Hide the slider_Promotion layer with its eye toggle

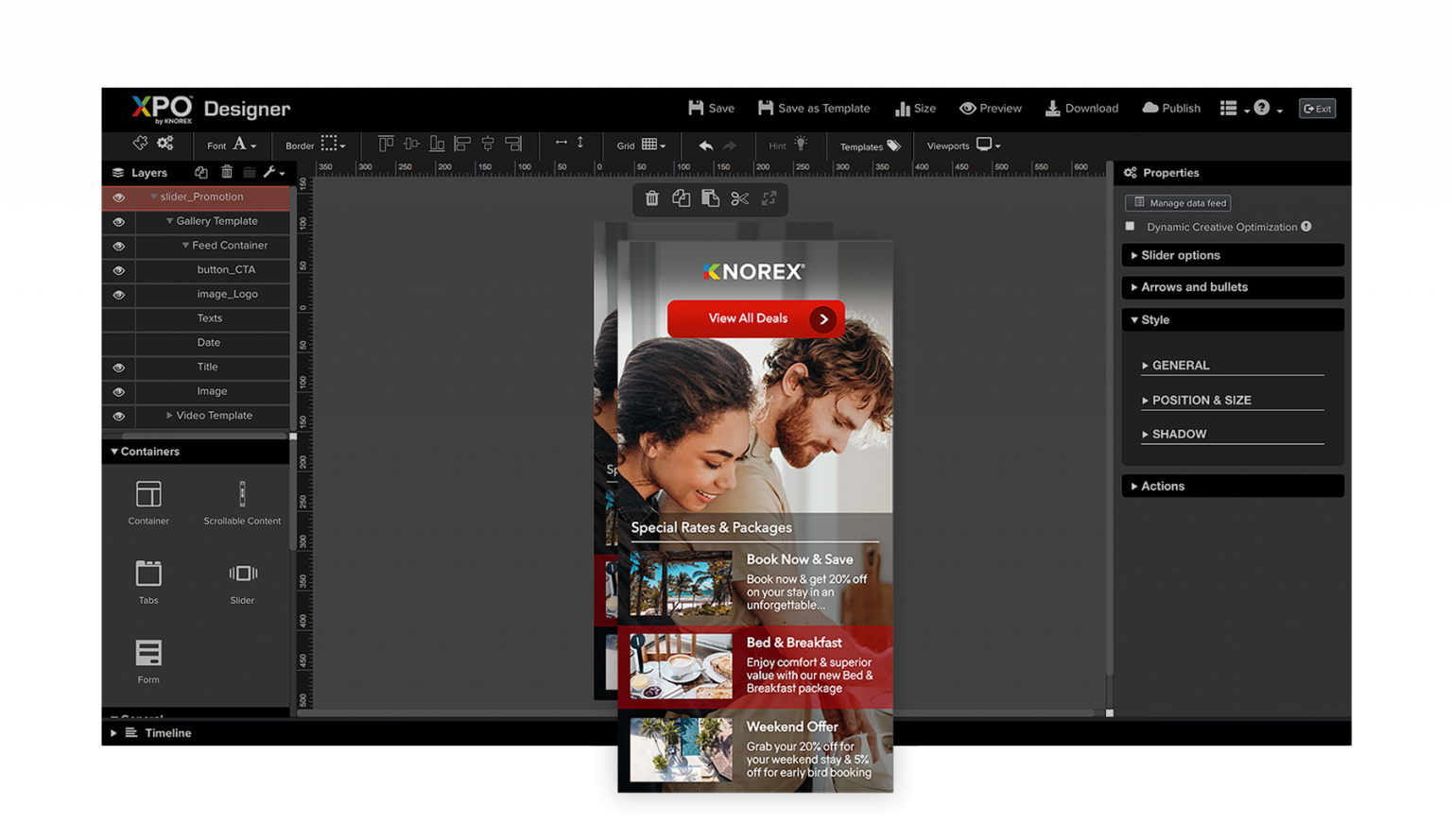117,197
